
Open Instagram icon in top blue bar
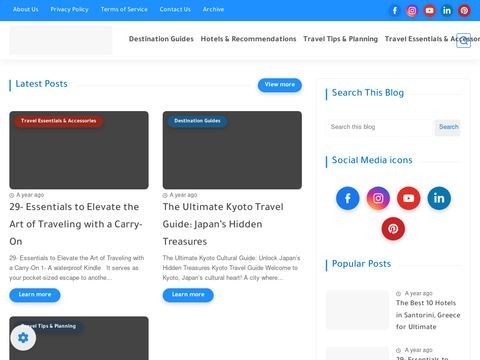click(x=412, y=11)
